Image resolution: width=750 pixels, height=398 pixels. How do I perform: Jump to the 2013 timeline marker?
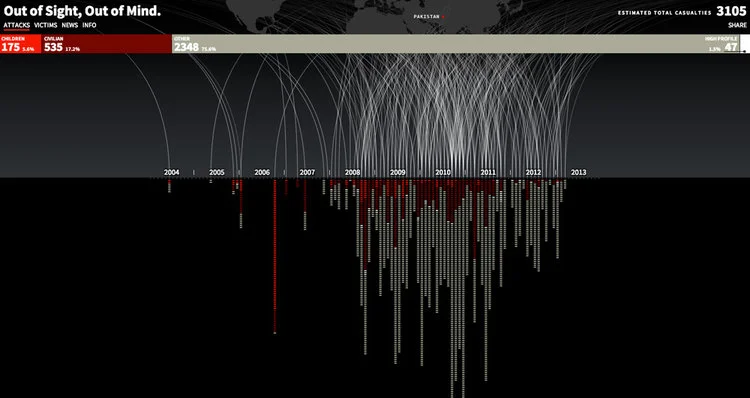click(578, 172)
